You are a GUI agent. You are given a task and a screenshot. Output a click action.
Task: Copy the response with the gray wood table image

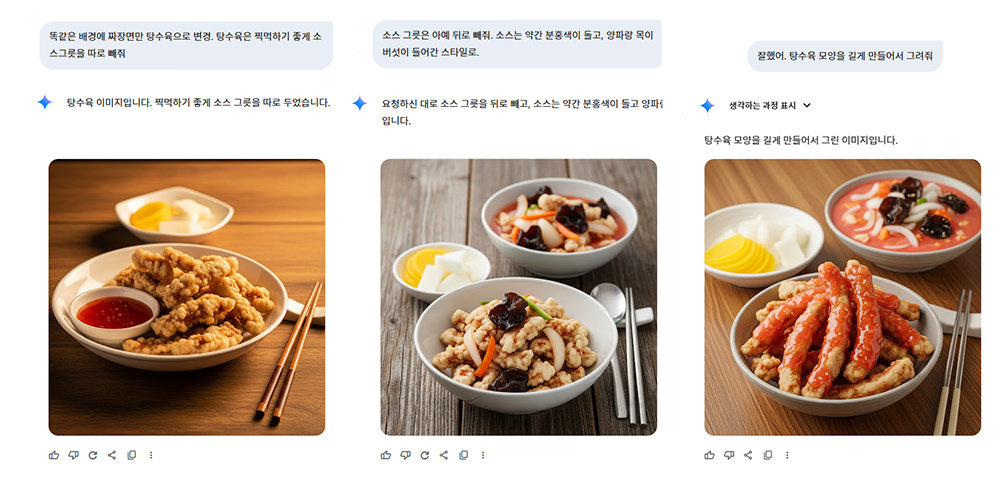pos(464,455)
